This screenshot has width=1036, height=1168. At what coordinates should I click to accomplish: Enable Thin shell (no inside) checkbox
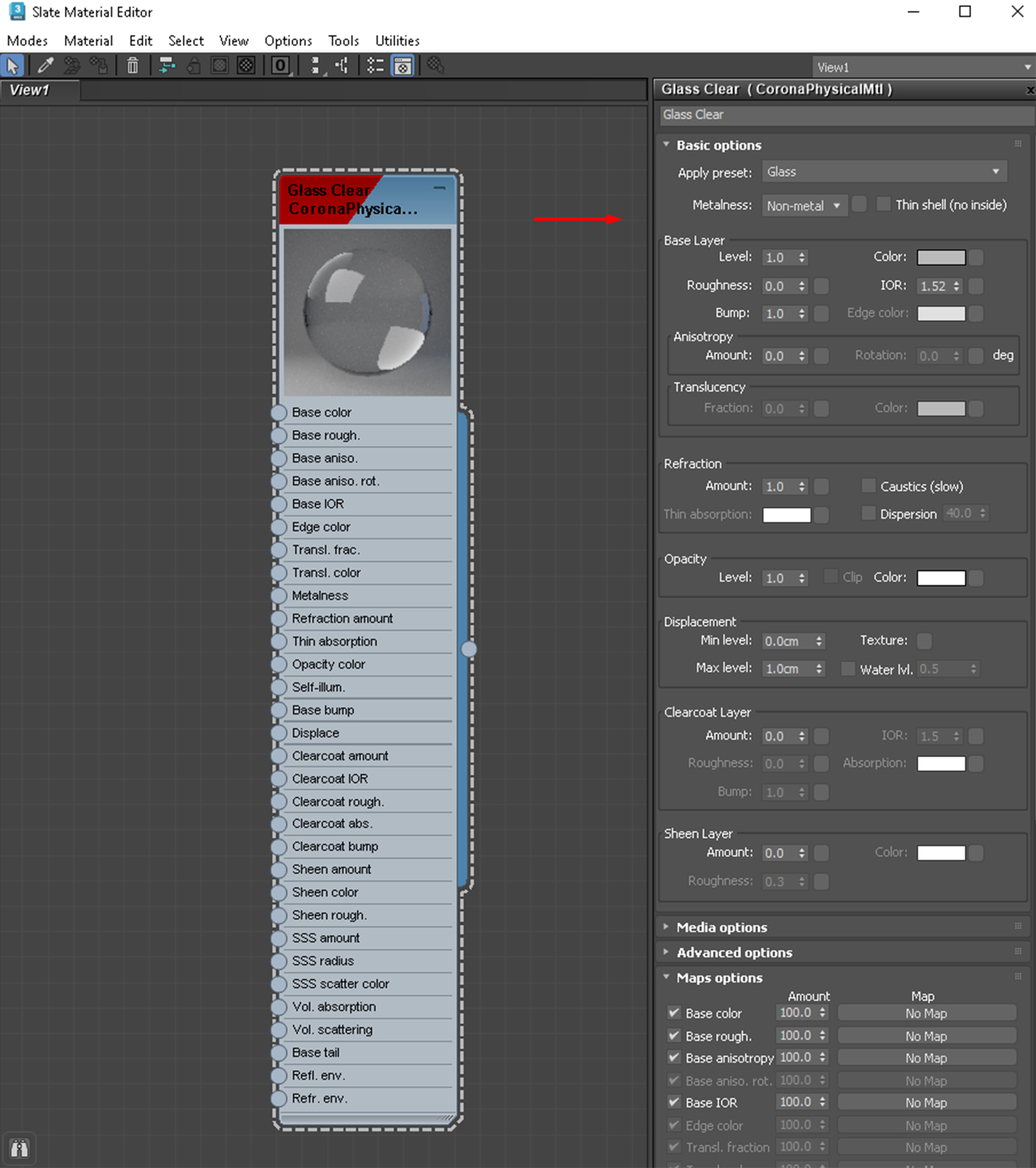coord(883,204)
